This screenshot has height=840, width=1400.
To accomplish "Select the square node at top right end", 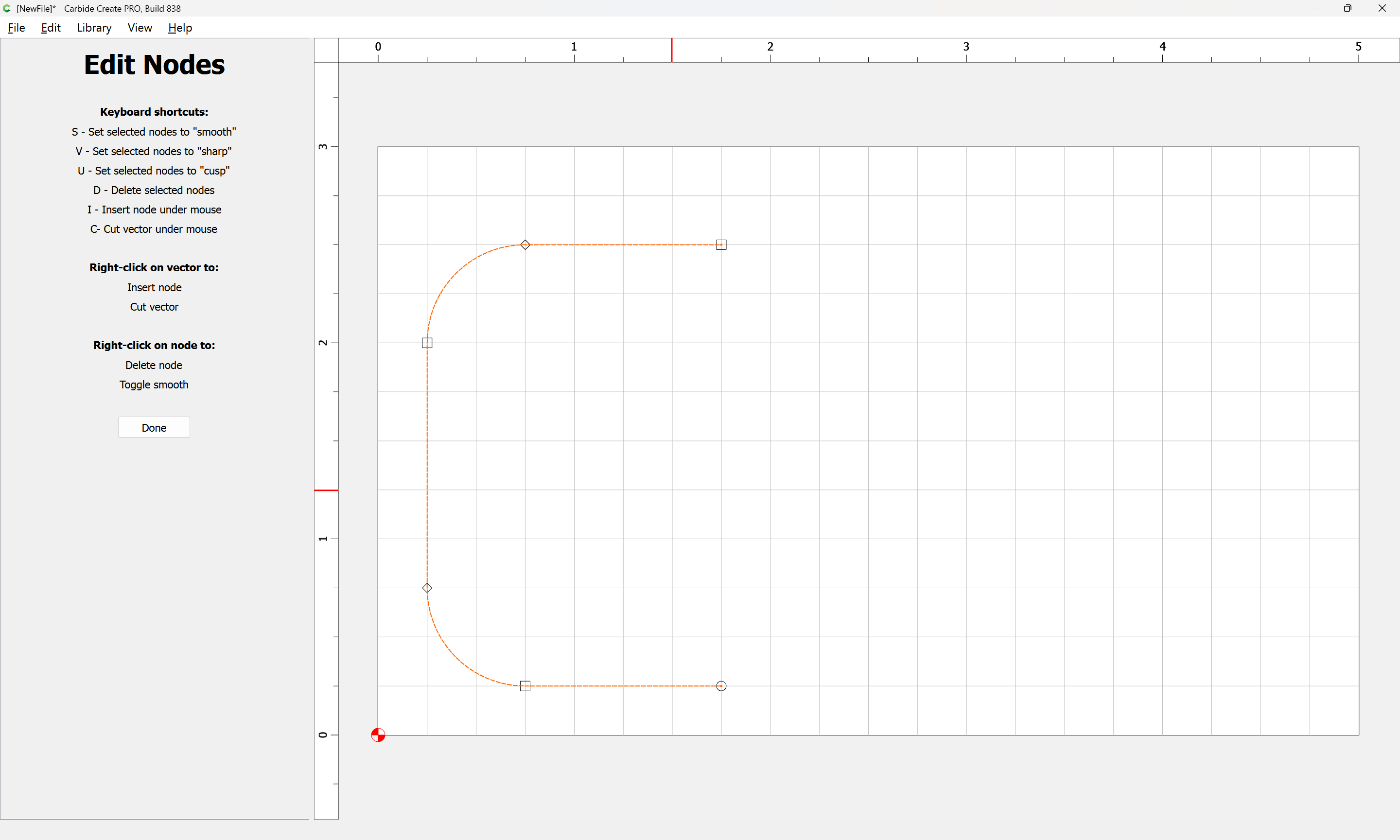I will [721, 245].
